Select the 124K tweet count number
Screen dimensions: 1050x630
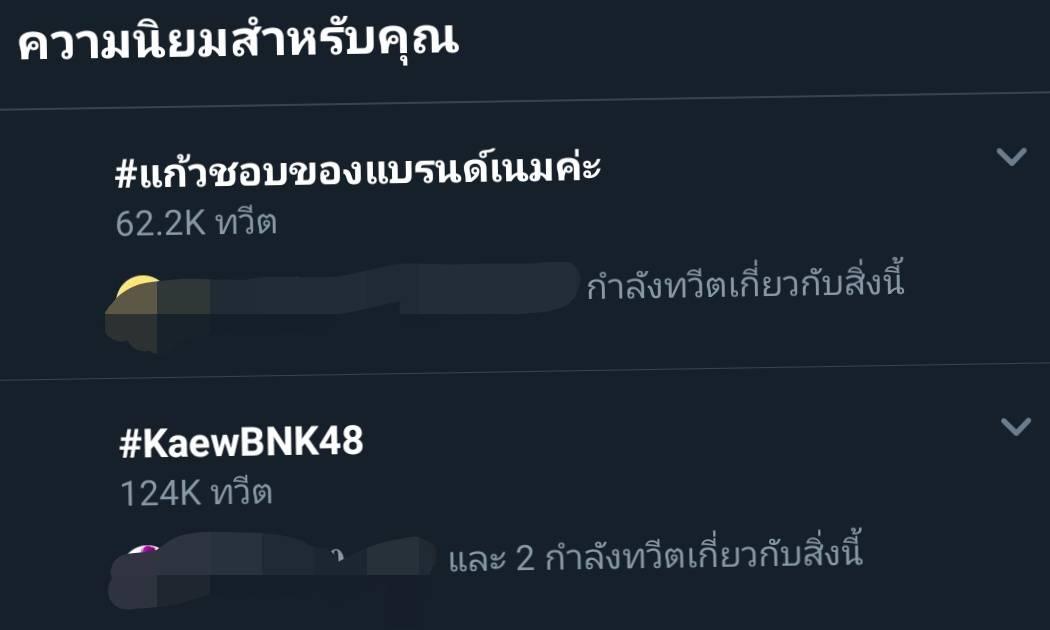(x=161, y=493)
